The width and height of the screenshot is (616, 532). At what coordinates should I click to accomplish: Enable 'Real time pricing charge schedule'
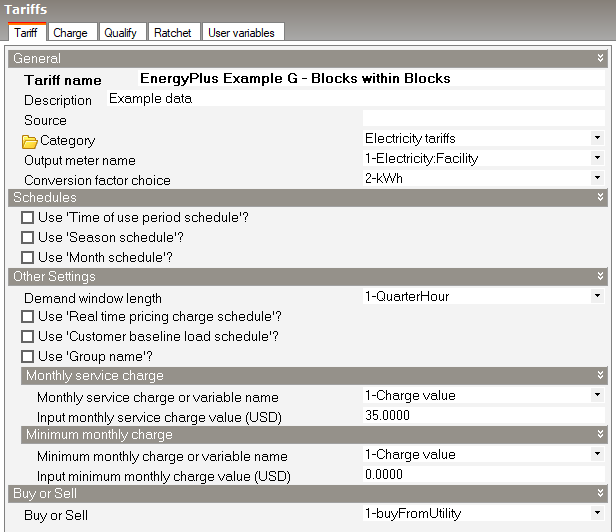(28, 317)
